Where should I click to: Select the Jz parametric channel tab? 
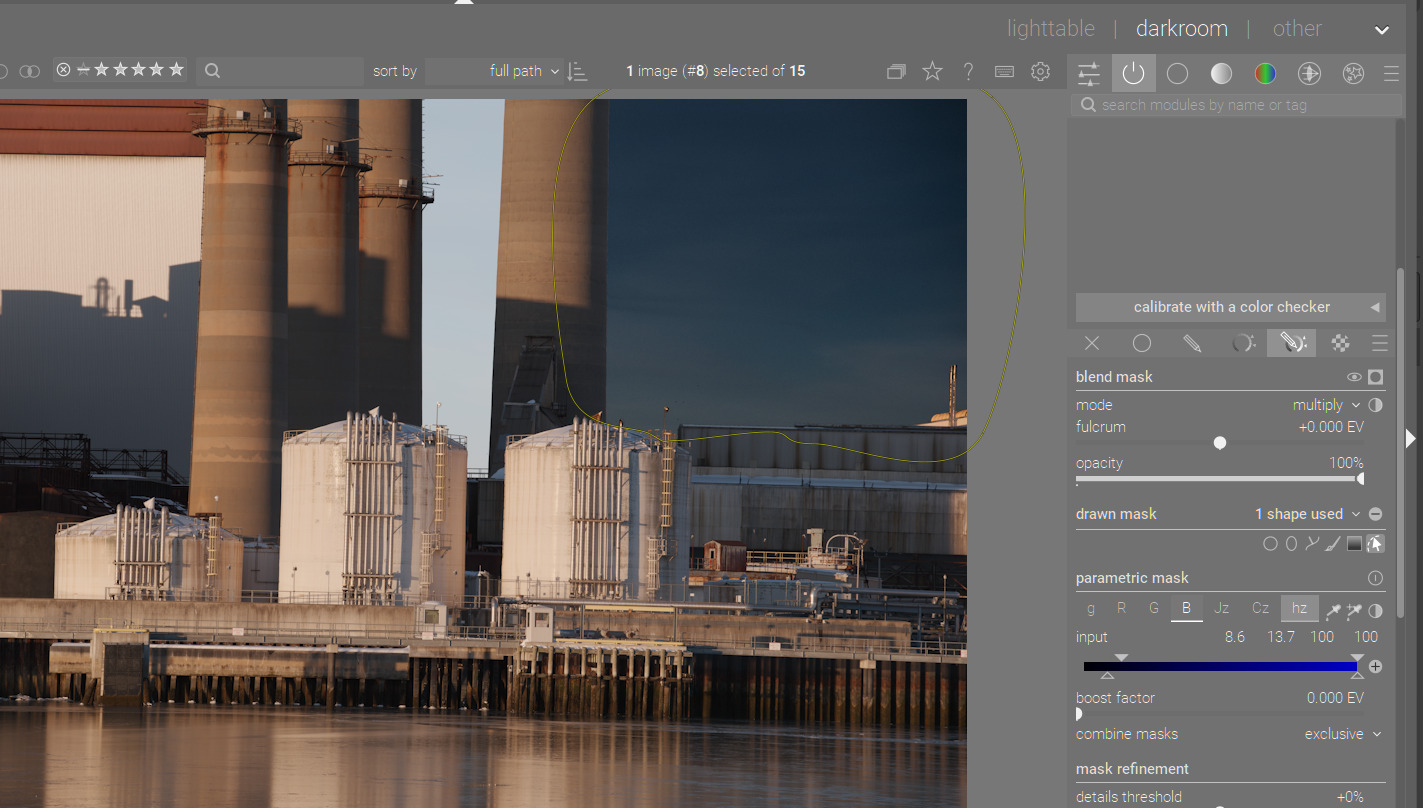1221,608
